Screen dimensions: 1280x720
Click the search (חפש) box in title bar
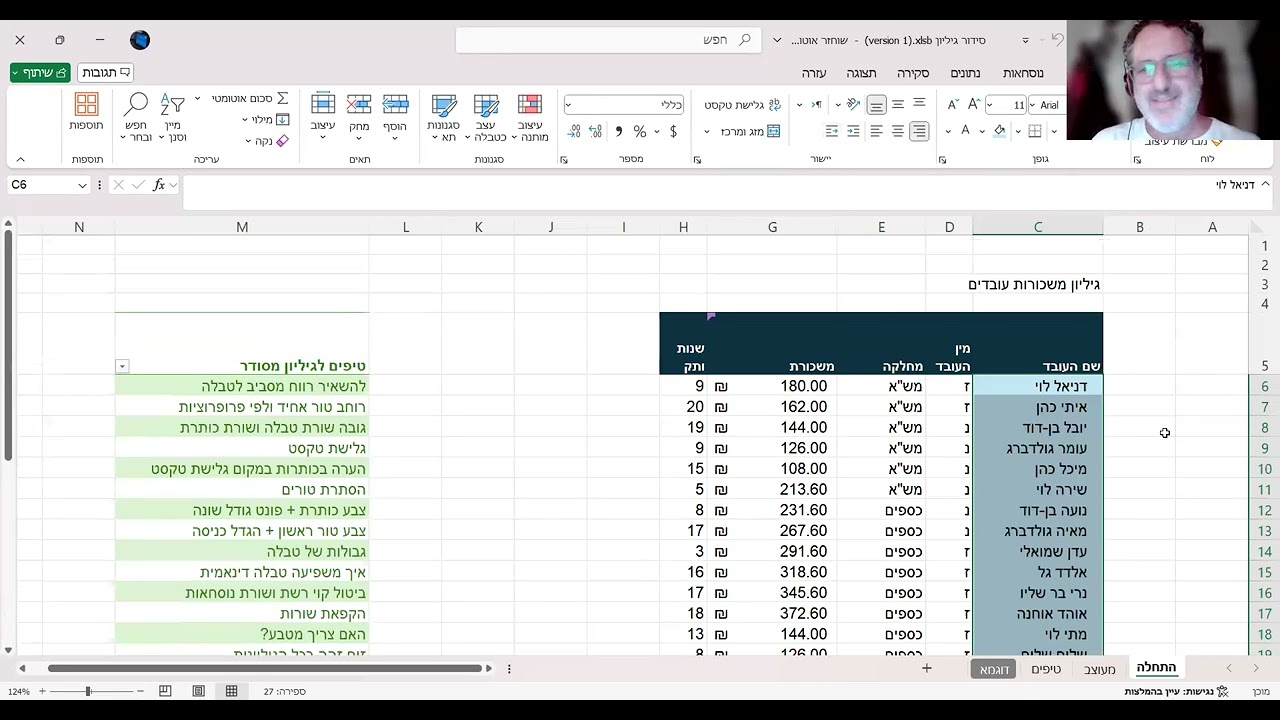(607, 40)
